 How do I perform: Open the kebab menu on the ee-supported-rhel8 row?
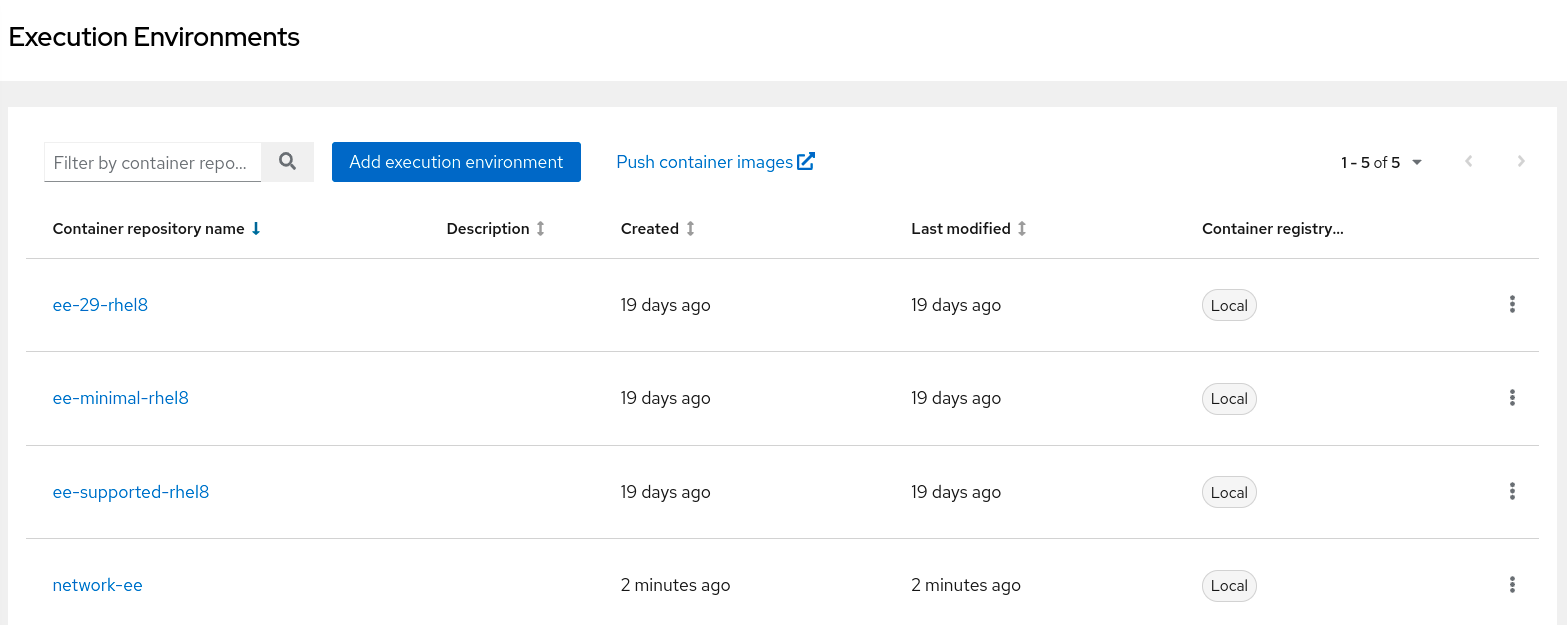[x=1512, y=491]
